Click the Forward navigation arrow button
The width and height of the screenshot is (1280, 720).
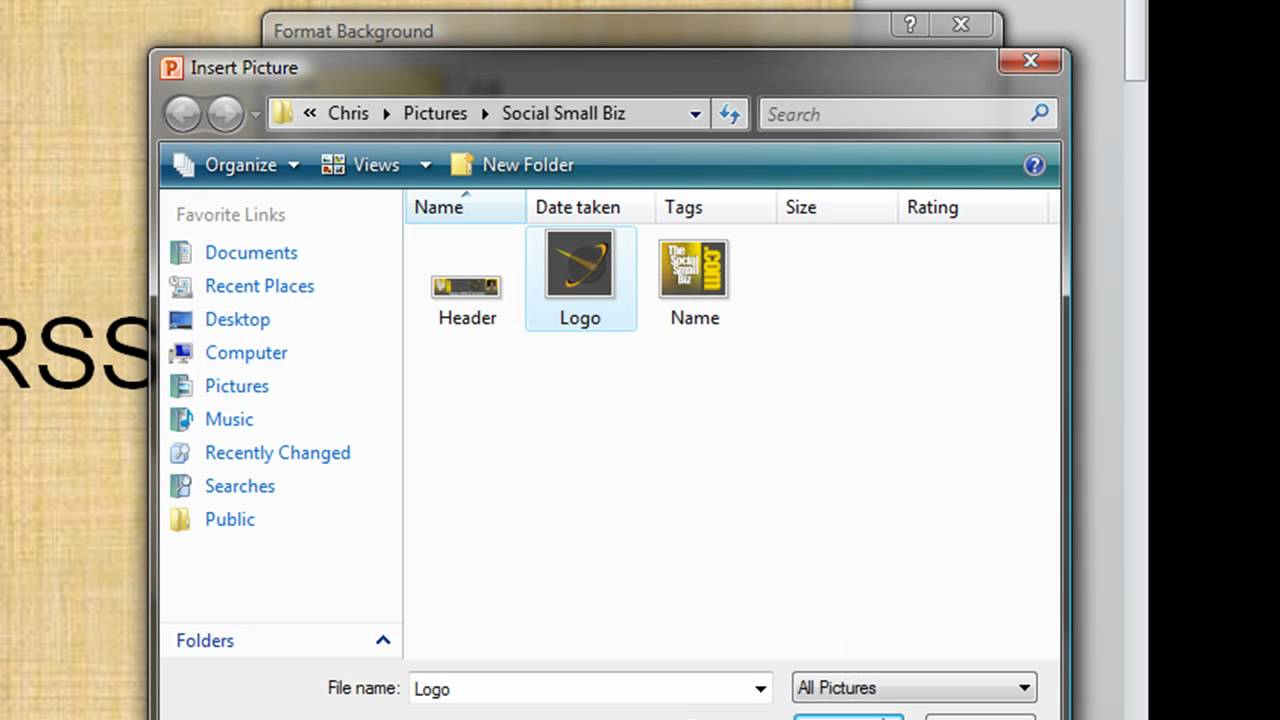coord(224,114)
